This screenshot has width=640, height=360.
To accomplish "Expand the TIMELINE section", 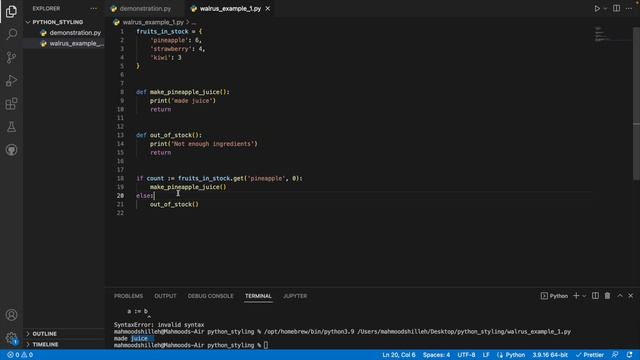I will click(45, 344).
